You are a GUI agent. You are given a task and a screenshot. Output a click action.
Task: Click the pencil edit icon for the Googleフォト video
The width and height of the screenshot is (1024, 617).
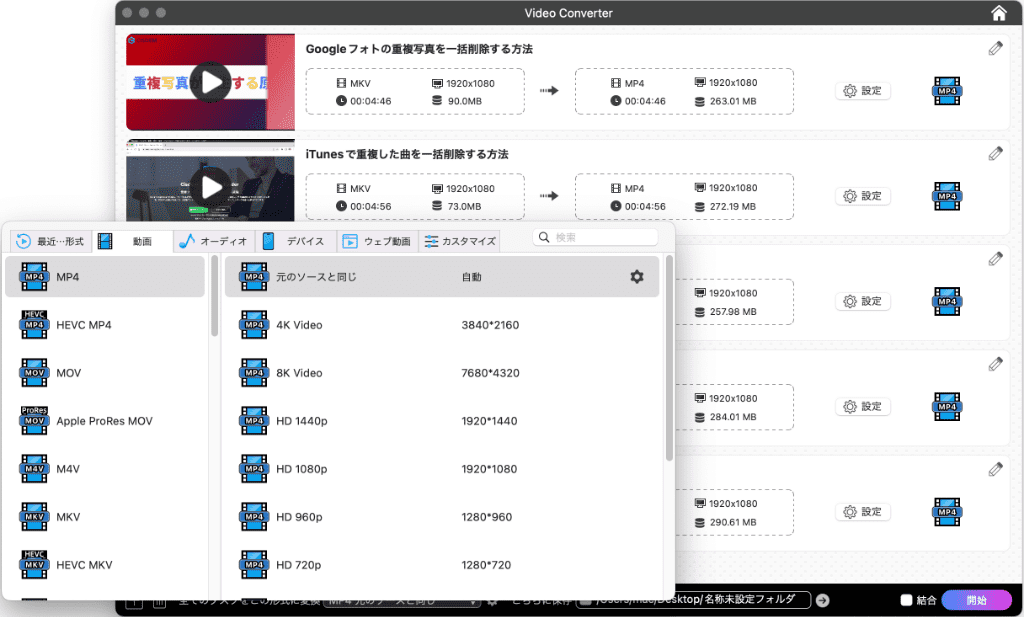tap(995, 48)
